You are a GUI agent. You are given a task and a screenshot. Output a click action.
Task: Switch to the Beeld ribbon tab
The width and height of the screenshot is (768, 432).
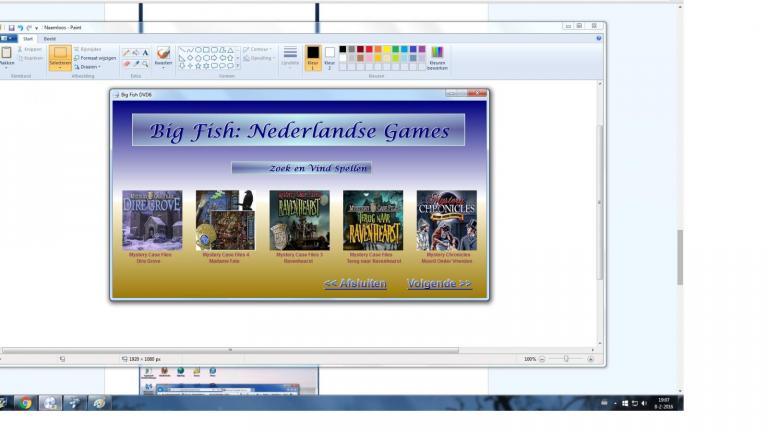click(50, 39)
